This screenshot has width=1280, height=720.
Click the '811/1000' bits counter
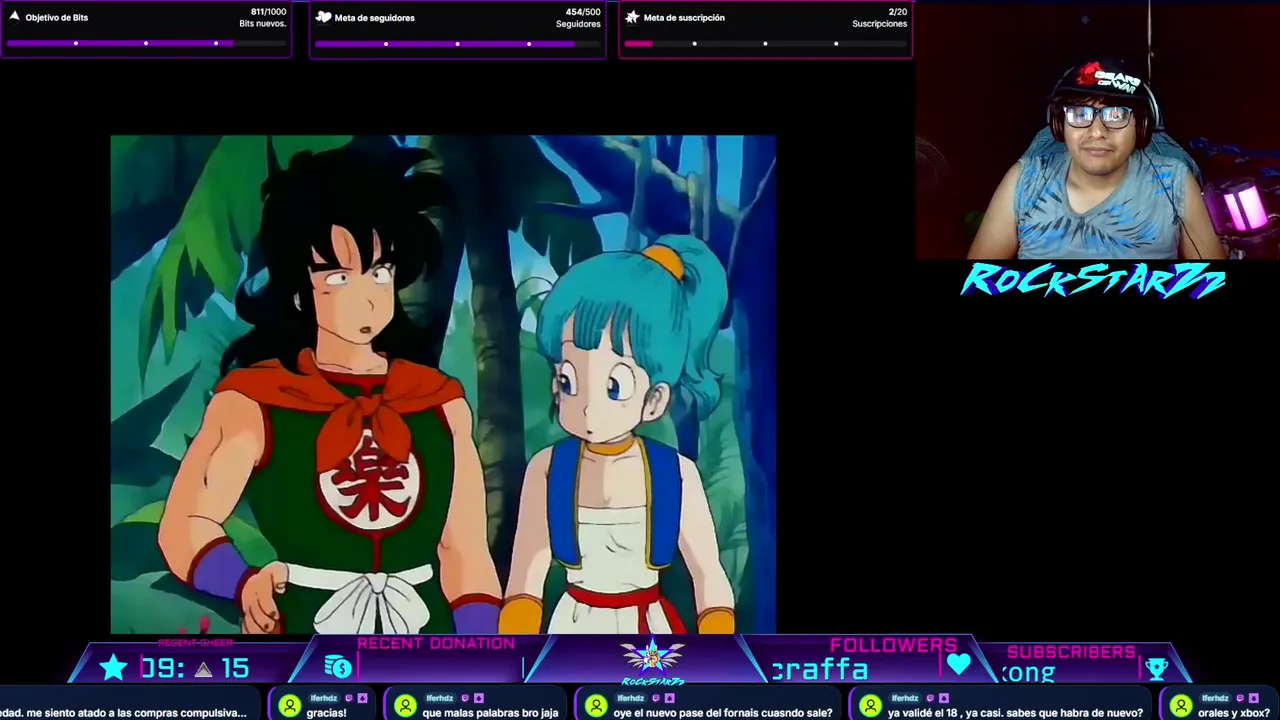268,12
